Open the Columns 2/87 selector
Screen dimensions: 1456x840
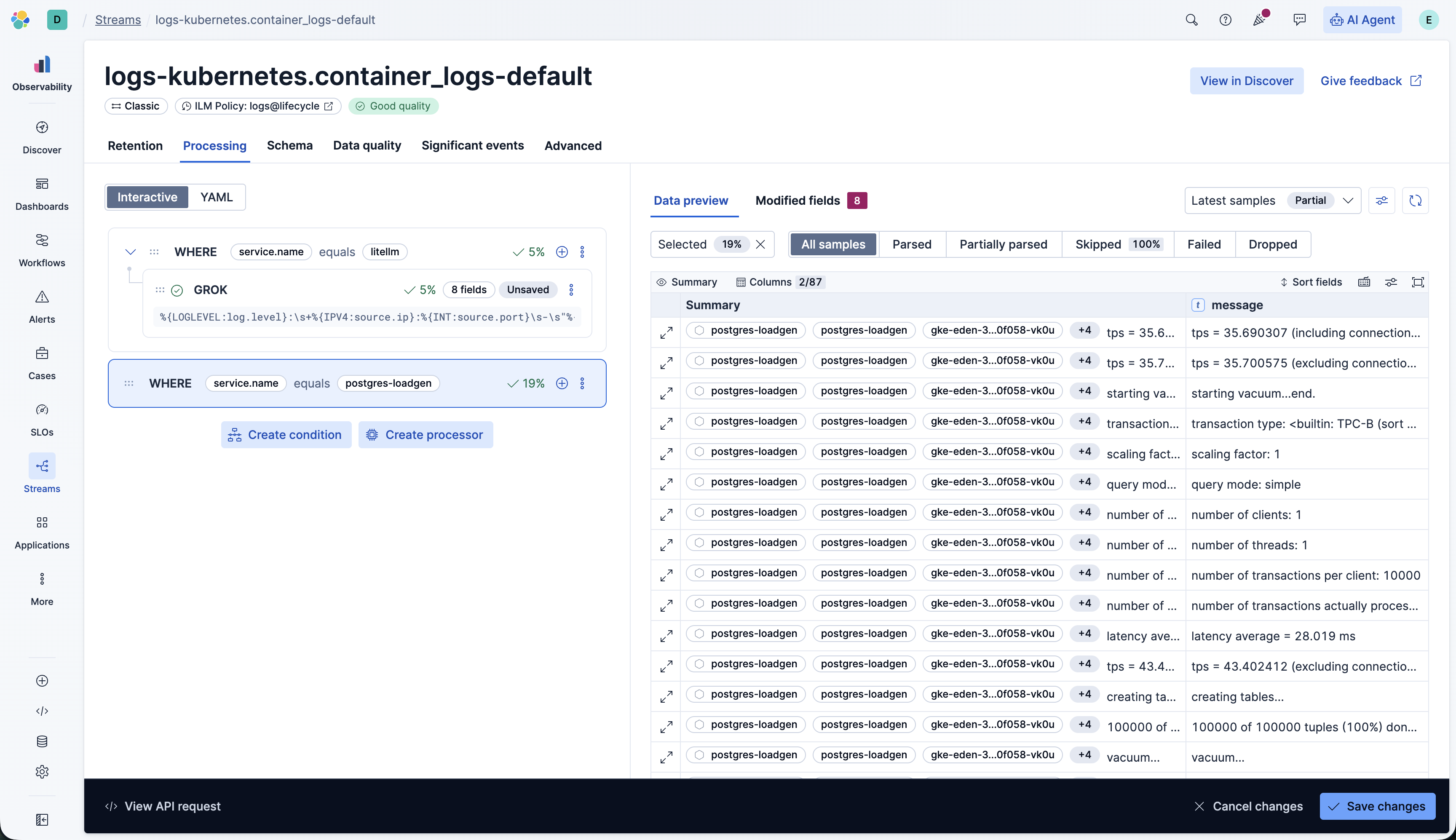coord(781,282)
